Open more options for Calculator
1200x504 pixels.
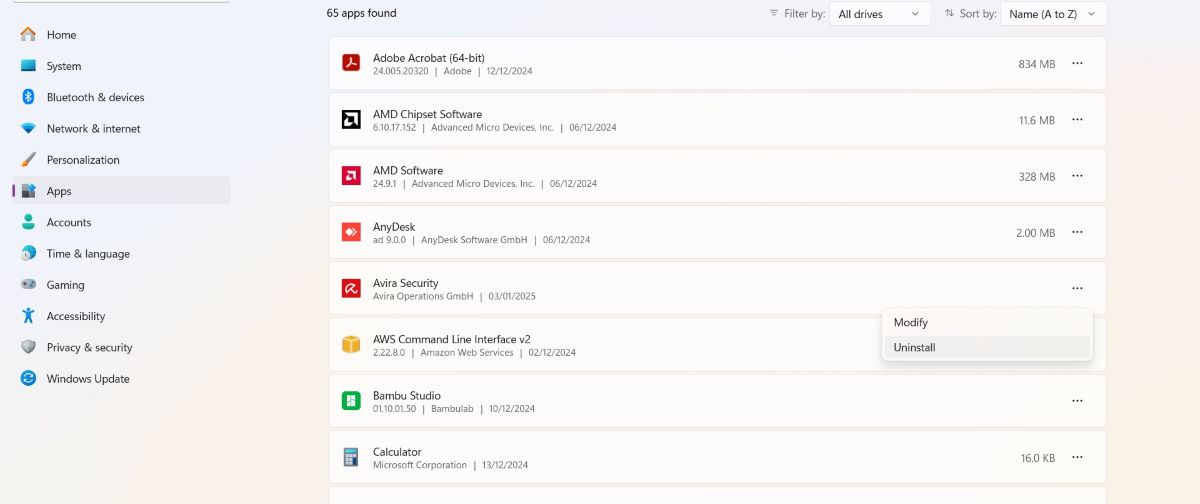coord(1077,457)
